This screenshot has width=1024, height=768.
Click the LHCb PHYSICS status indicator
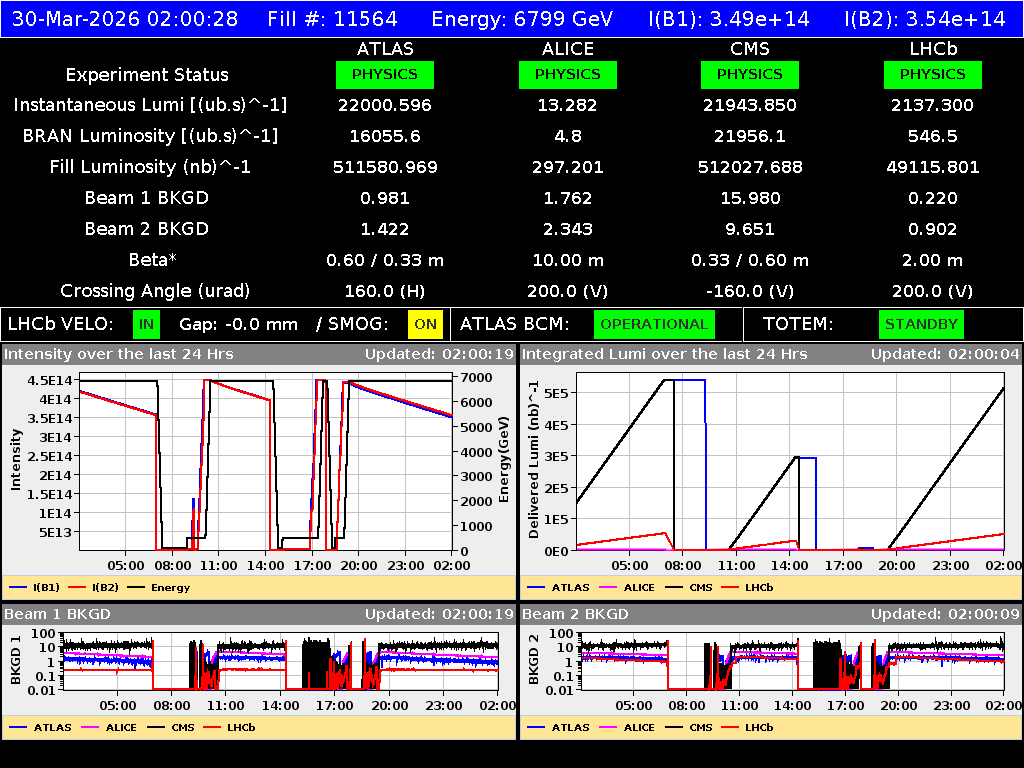point(932,74)
